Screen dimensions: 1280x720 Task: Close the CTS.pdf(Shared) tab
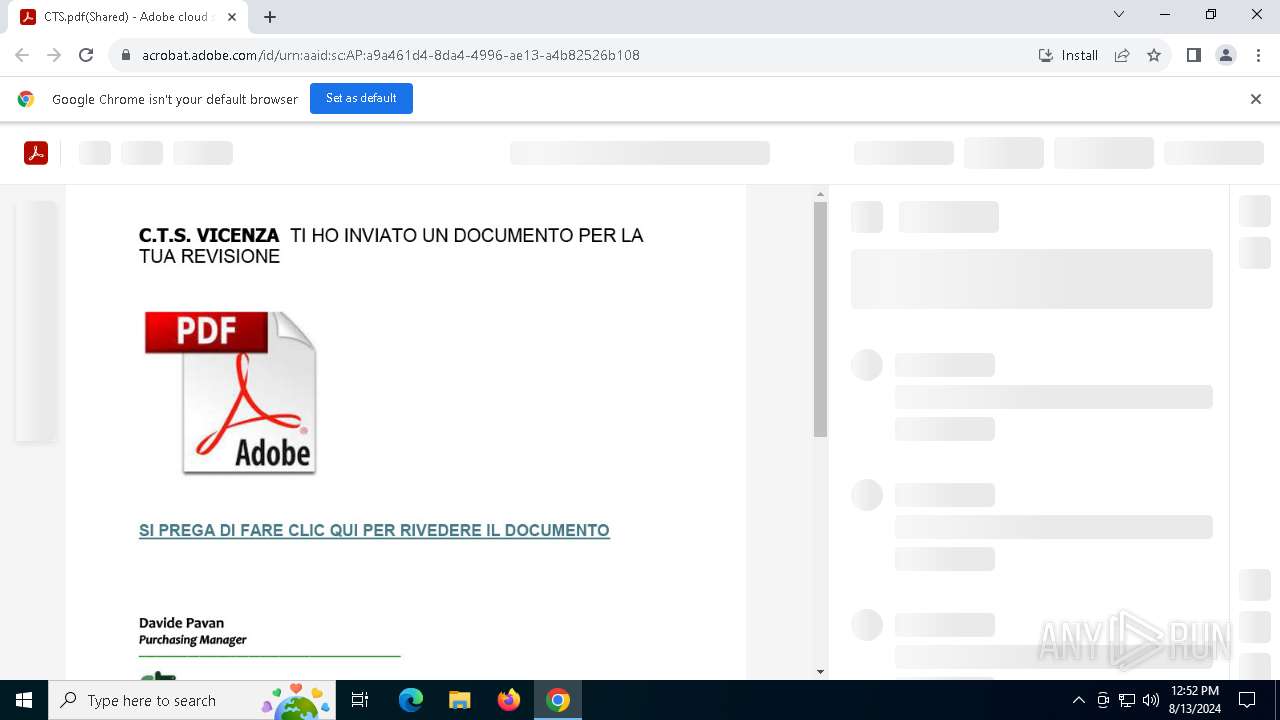click(233, 17)
